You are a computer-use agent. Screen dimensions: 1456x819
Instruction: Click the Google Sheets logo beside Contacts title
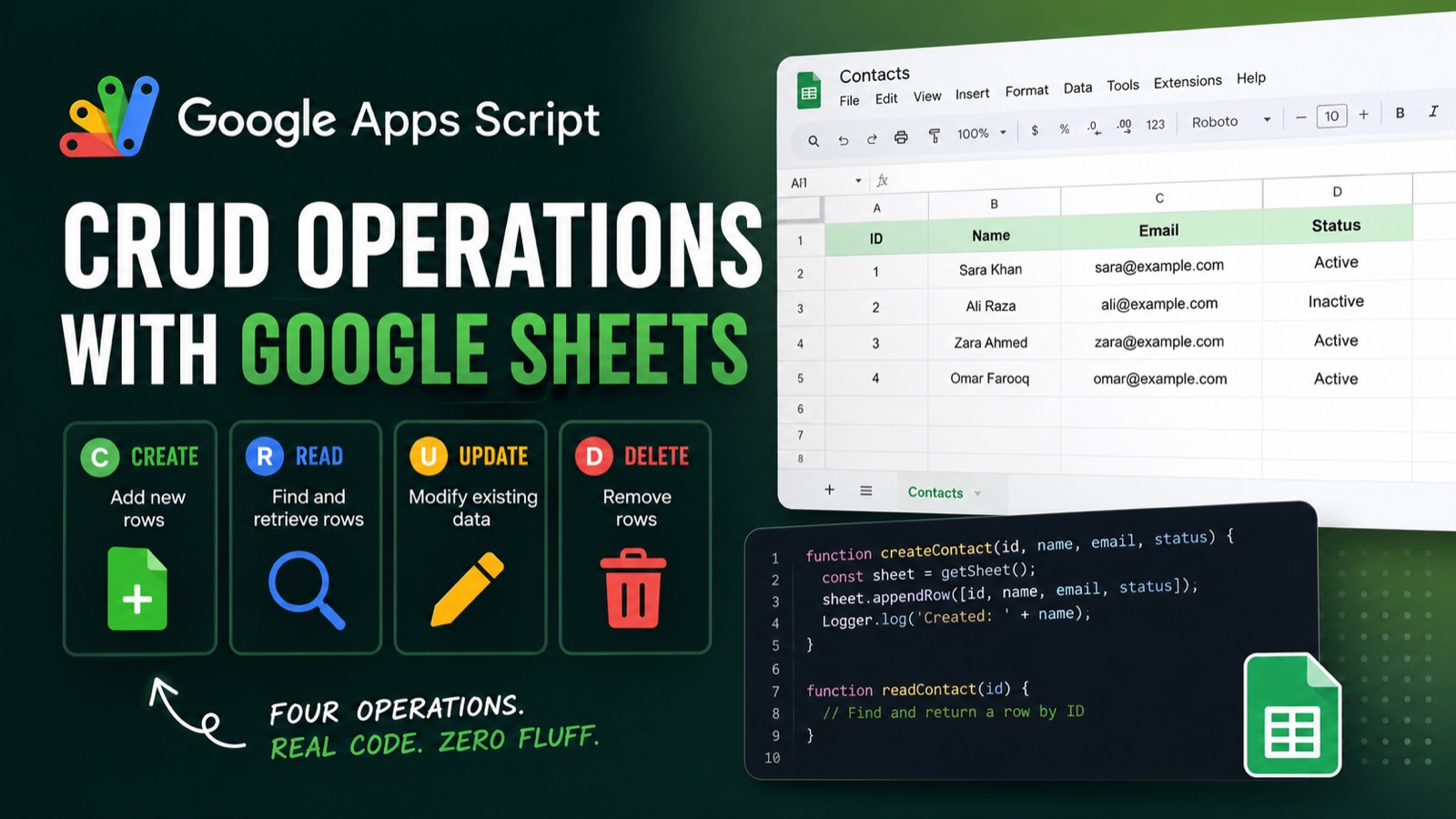pyautogui.click(x=809, y=91)
